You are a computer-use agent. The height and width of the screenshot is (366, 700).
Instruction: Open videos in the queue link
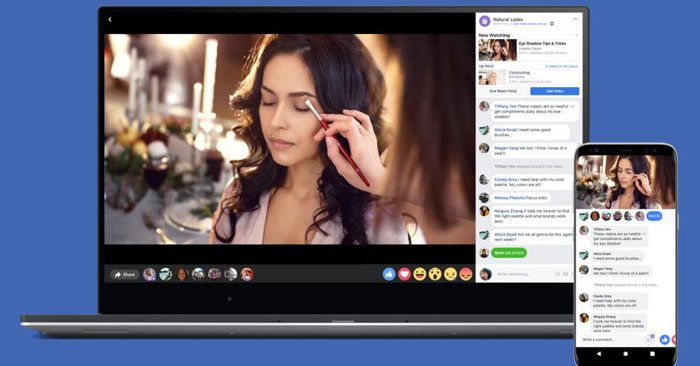[562, 66]
